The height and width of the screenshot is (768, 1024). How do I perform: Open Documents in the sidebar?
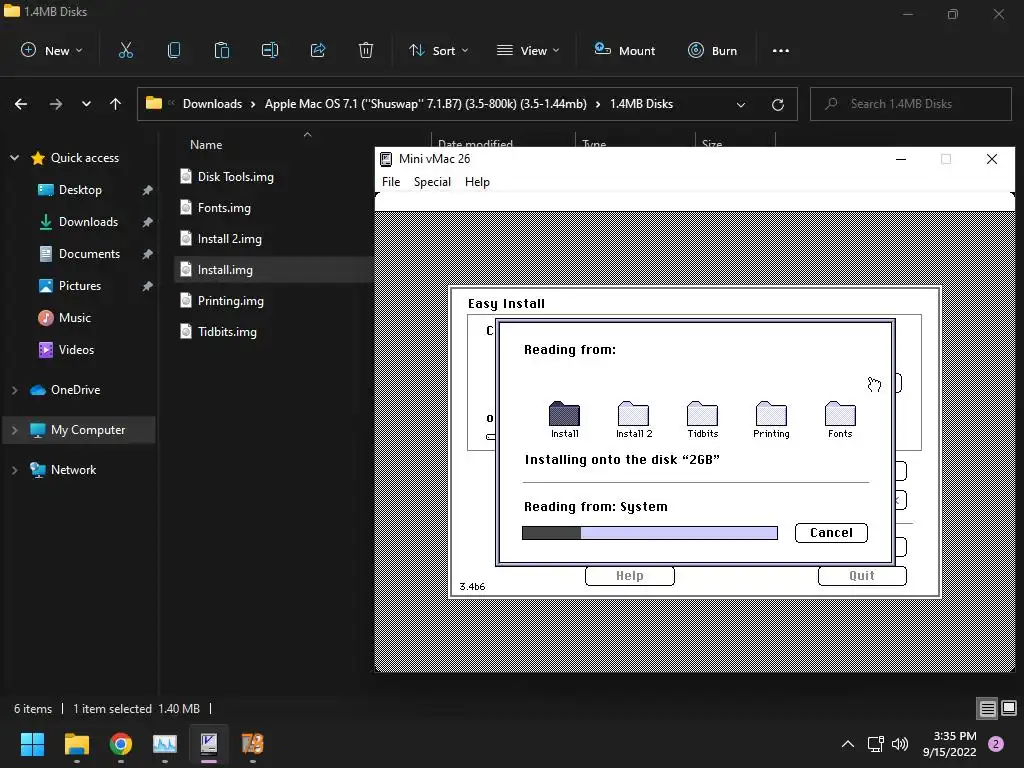tap(89, 254)
